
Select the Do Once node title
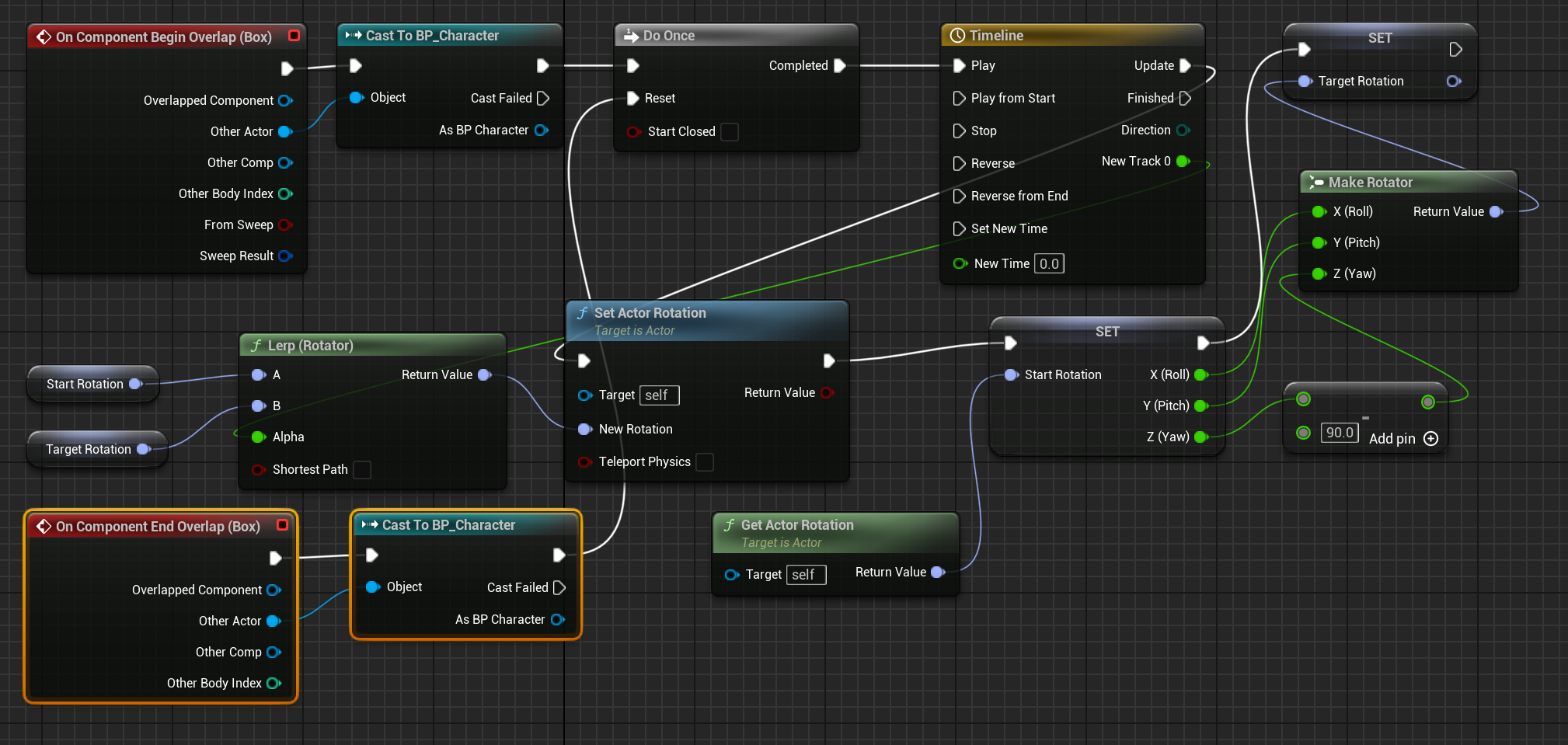[x=669, y=36]
